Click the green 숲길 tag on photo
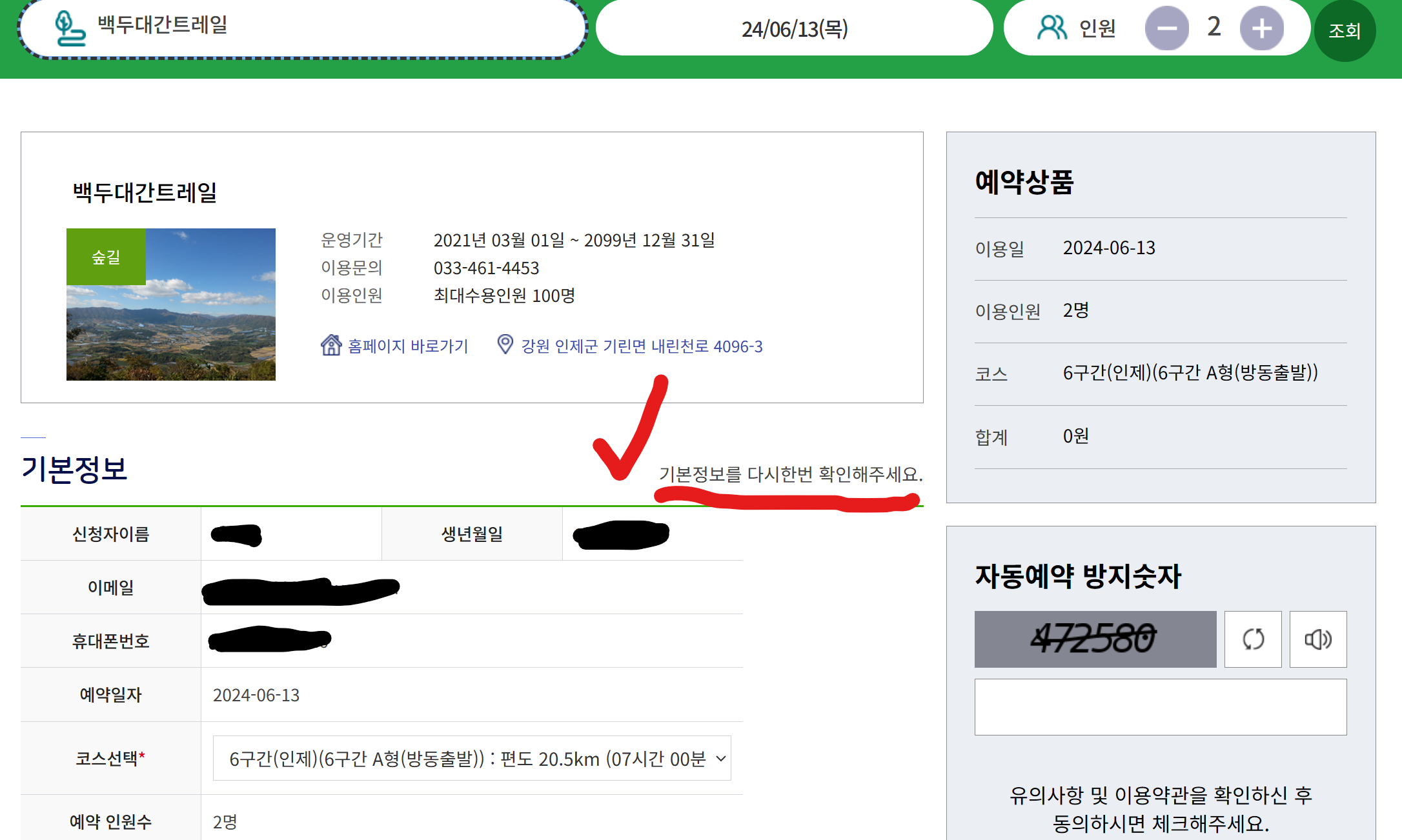This screenshot has width=1402, height=840. click(x=106, y=257)
